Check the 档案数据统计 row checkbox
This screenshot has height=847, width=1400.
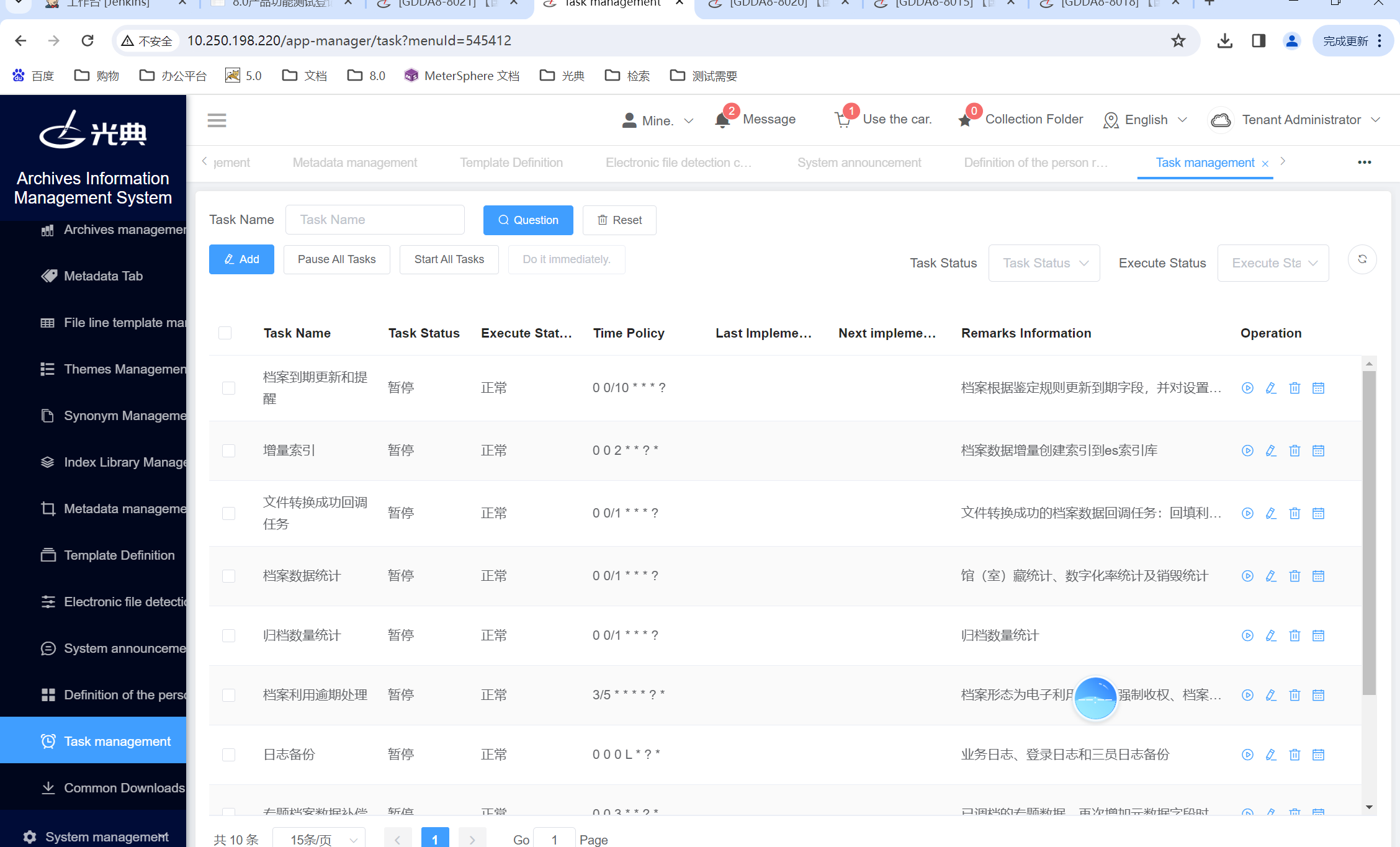tap(228, 576)
